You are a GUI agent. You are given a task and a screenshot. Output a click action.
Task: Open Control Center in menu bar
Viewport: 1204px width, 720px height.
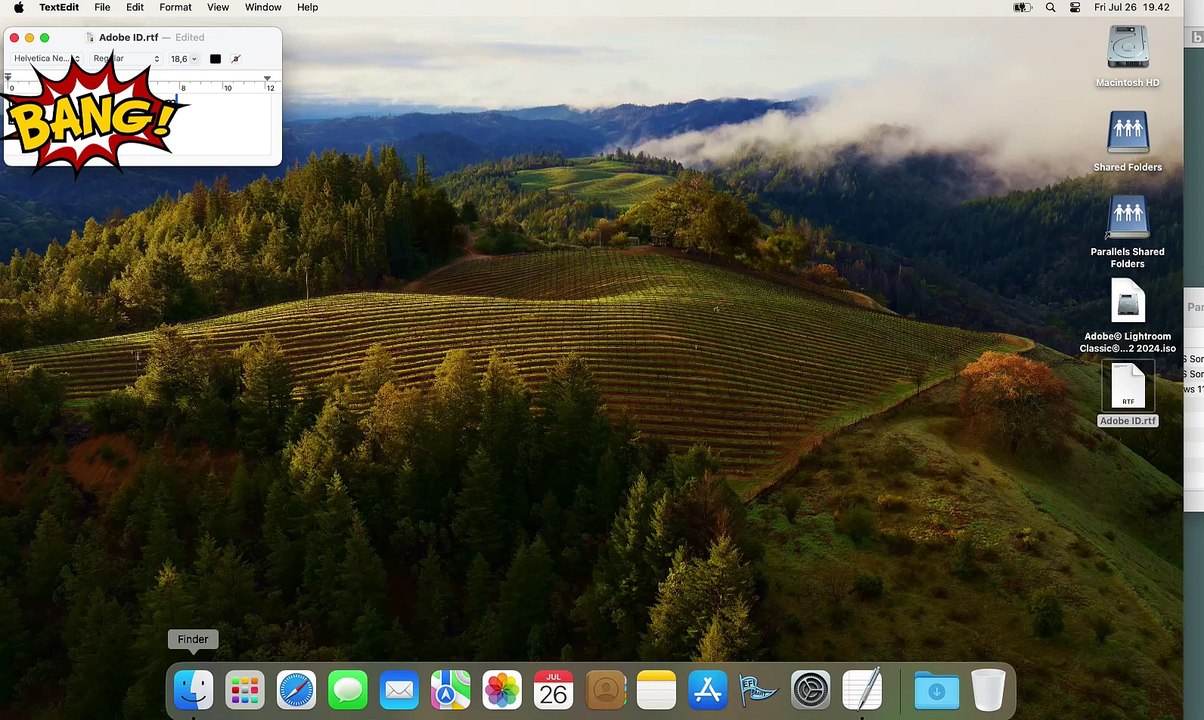tap(1075, 7)
